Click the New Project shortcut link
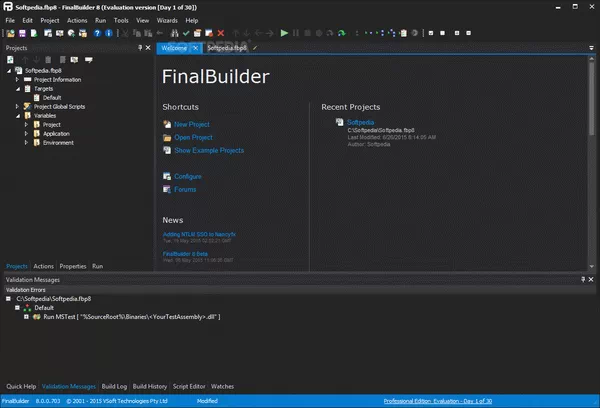 (x=192, y=124)
